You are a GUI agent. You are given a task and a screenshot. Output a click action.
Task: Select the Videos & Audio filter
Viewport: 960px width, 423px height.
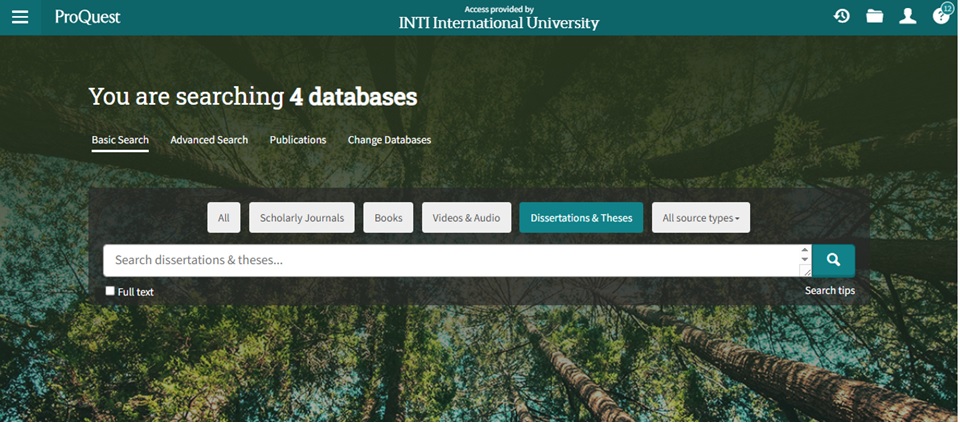[x=466, y=218]
